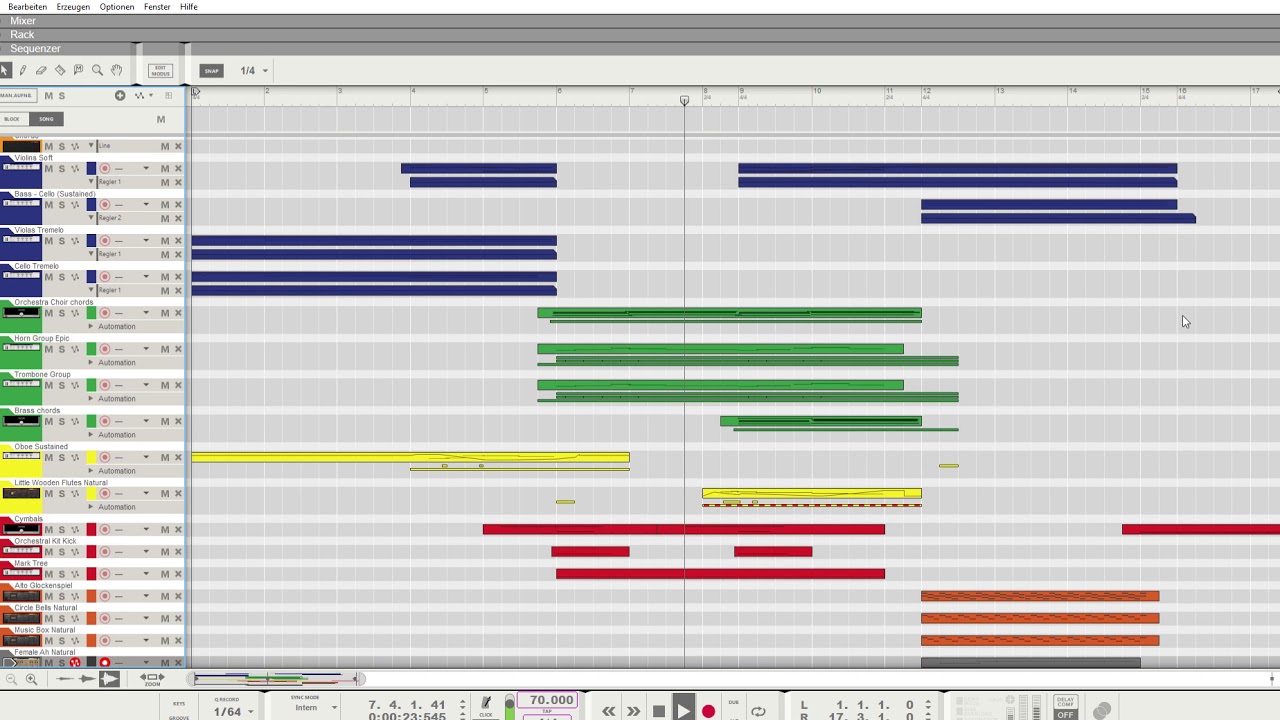Viewport: 1280px width, 720px height.
Task: Expand Automation under Horn Group Epic
Action: tap(90, 362)
